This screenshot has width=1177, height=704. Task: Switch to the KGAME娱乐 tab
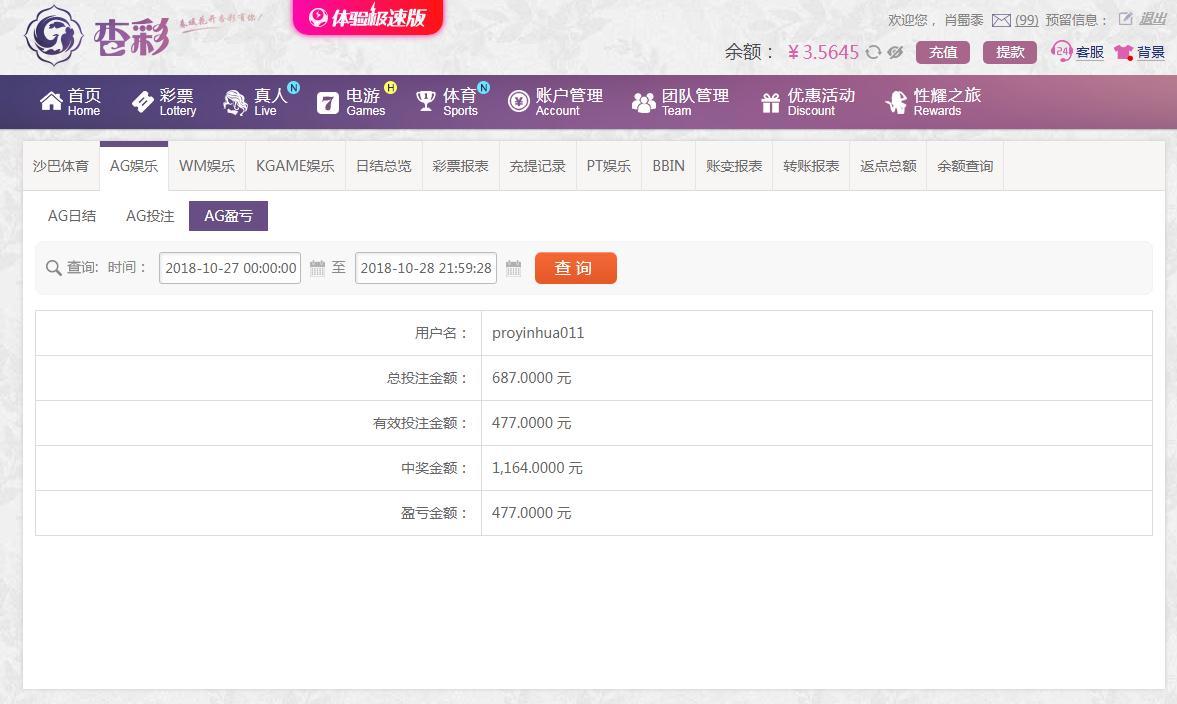click(295, 166)
